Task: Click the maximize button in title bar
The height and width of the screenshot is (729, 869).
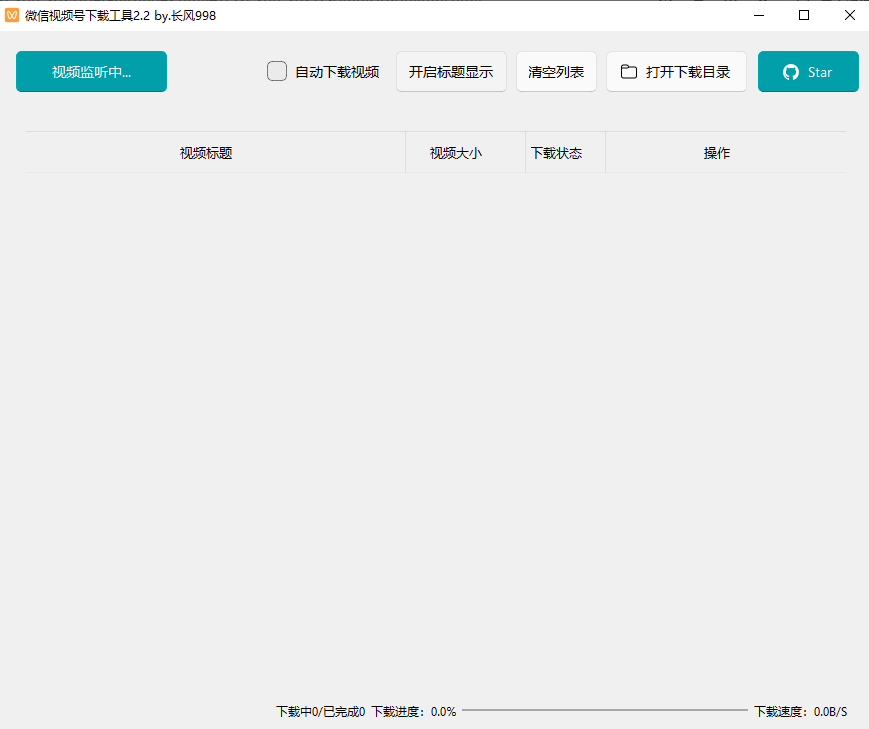Action: click(803, 15)
